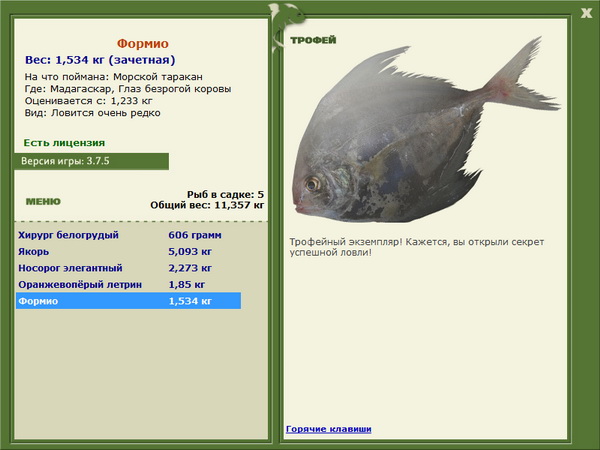
Task: Close the trophy window with the X
Action: tap(586, 13)
